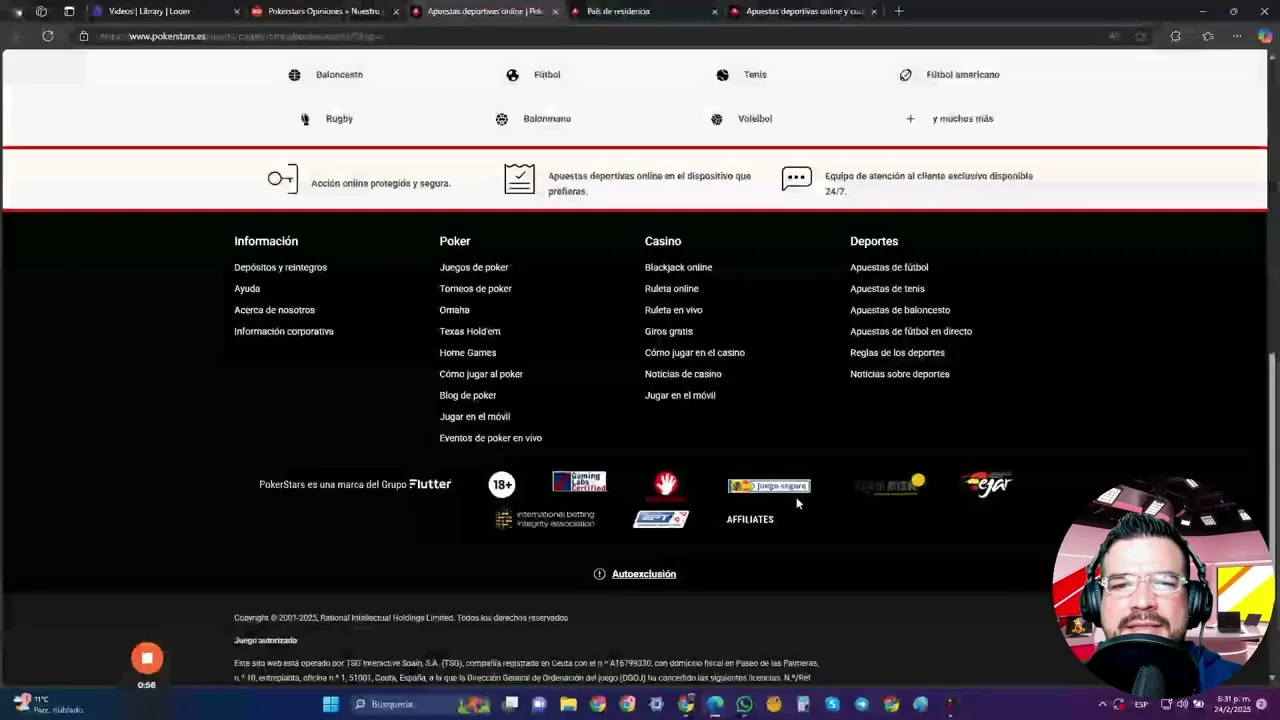Image resolution: width=1280 pixels, height=720 pixels.
Task: Open the 'Ruleta en vivo' link
Action: click(673, 310)
